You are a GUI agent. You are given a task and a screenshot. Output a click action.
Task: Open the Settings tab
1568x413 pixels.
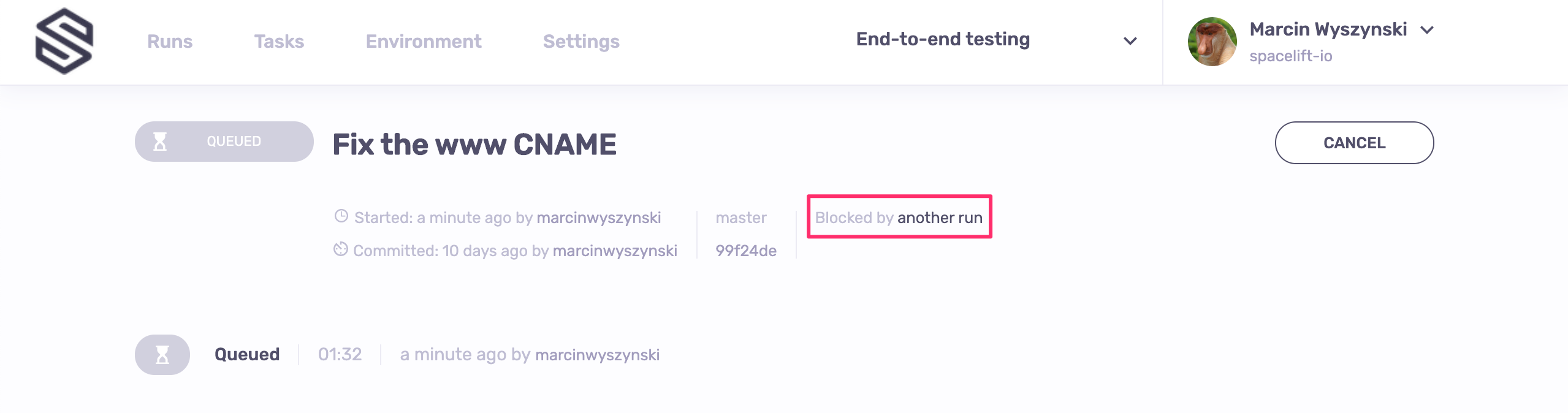(581, 41)
